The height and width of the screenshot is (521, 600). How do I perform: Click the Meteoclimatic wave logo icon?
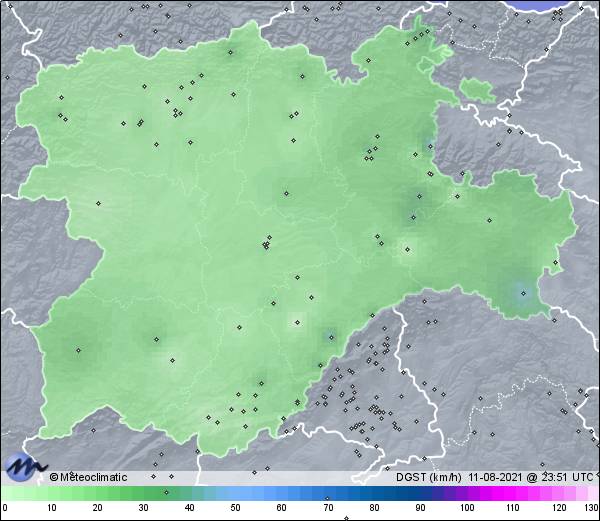point(25,467)
